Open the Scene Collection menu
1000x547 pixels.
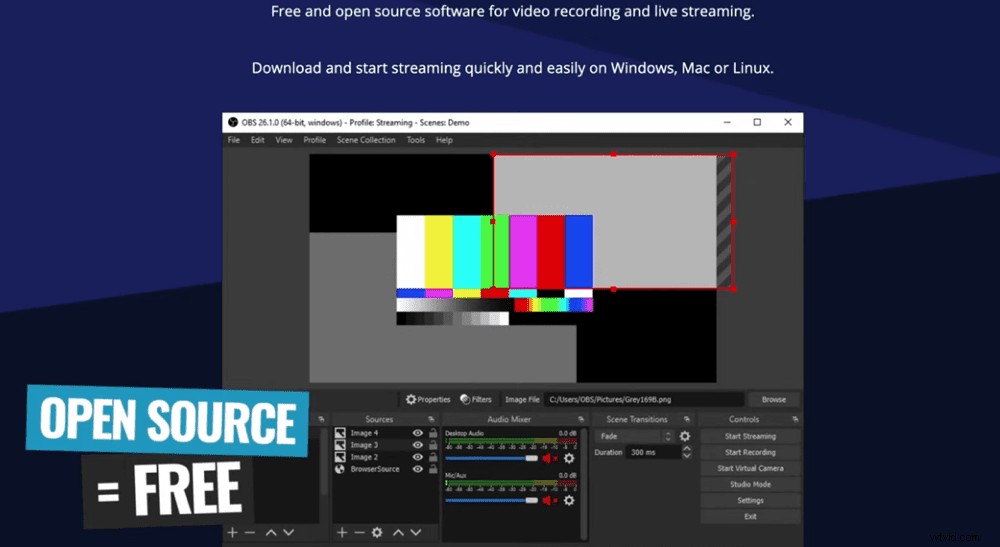pyautogui.click(x=366, y=140)
